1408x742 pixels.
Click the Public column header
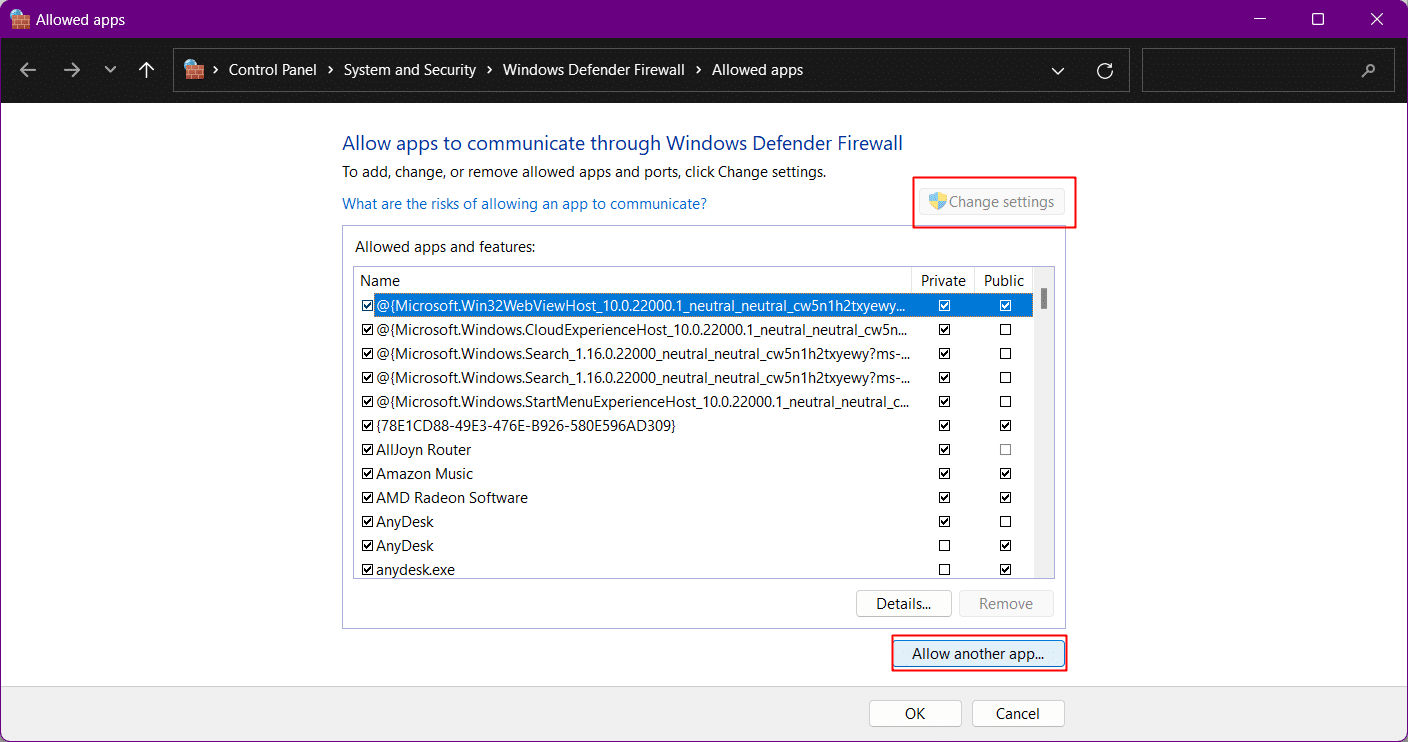click(x=1004, y=281)
